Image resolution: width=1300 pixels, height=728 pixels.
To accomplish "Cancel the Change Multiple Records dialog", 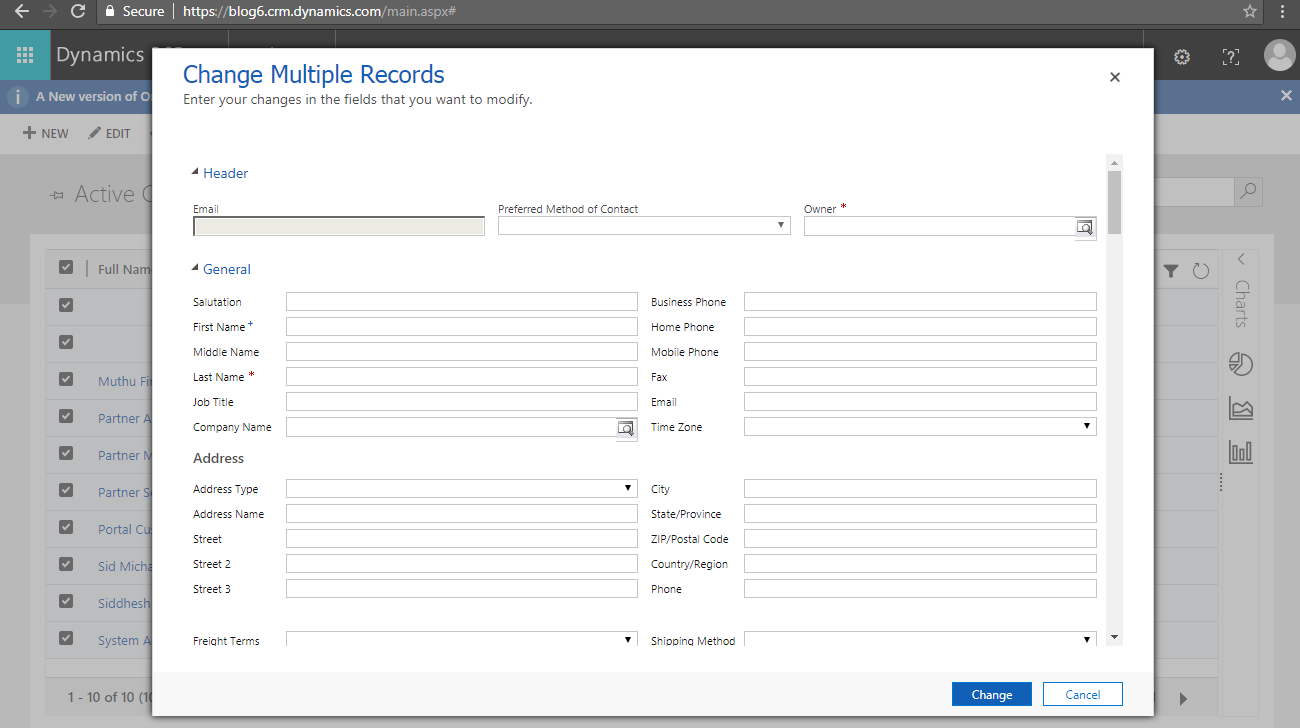I will pos(1082,693).
